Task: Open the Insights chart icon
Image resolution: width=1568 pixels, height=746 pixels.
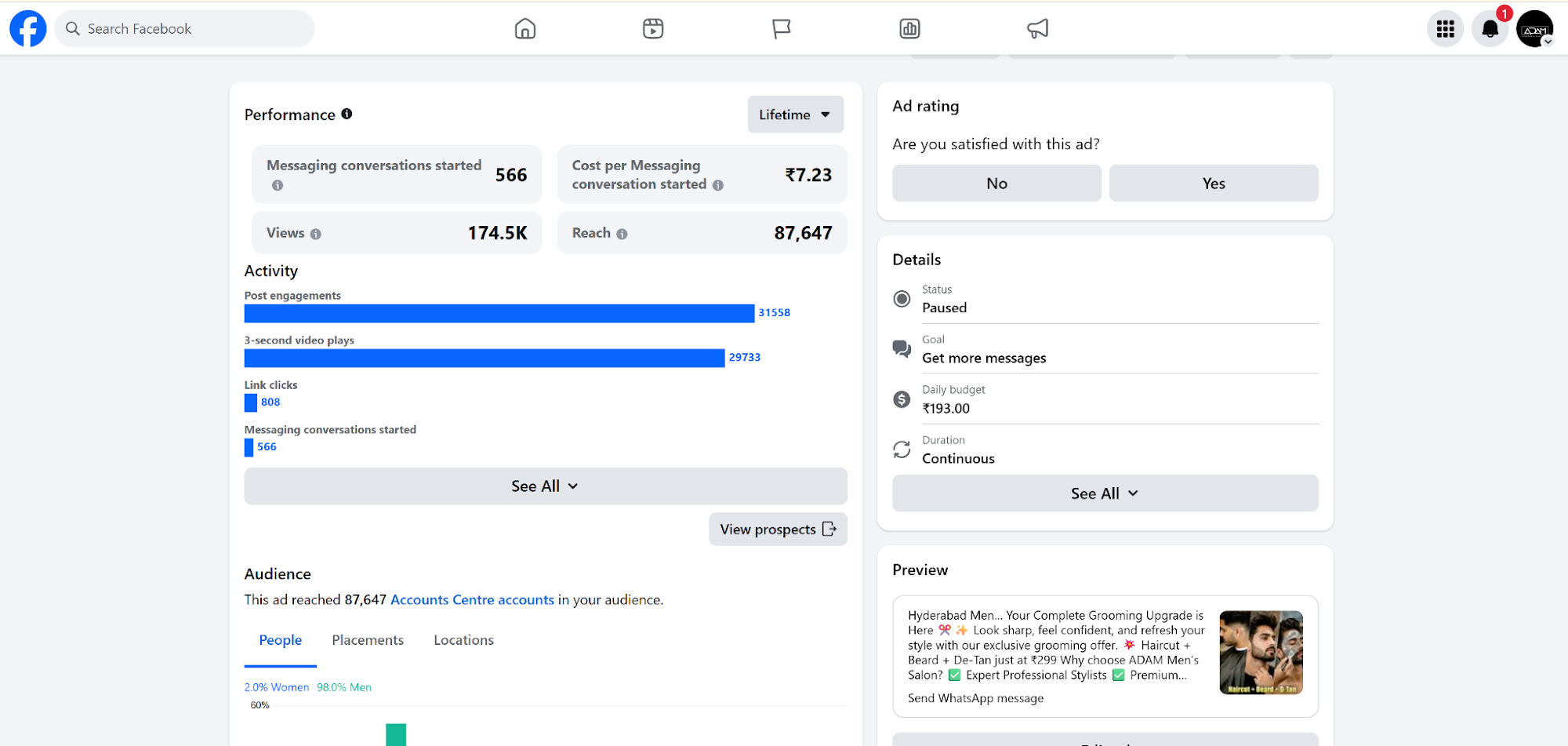Action: pyautogui.click(x=909, y=29)
